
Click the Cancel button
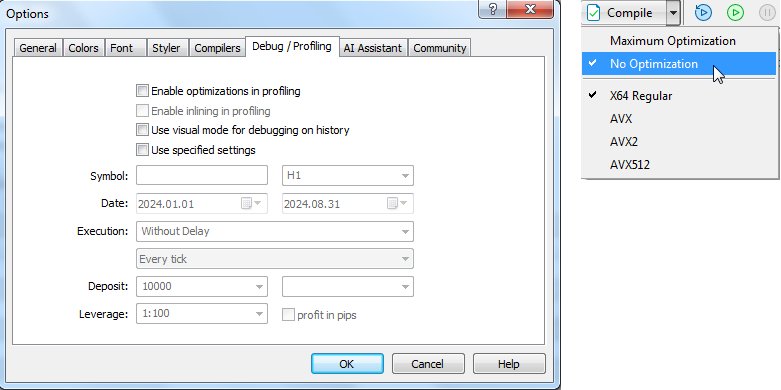[x=428, y=364]
